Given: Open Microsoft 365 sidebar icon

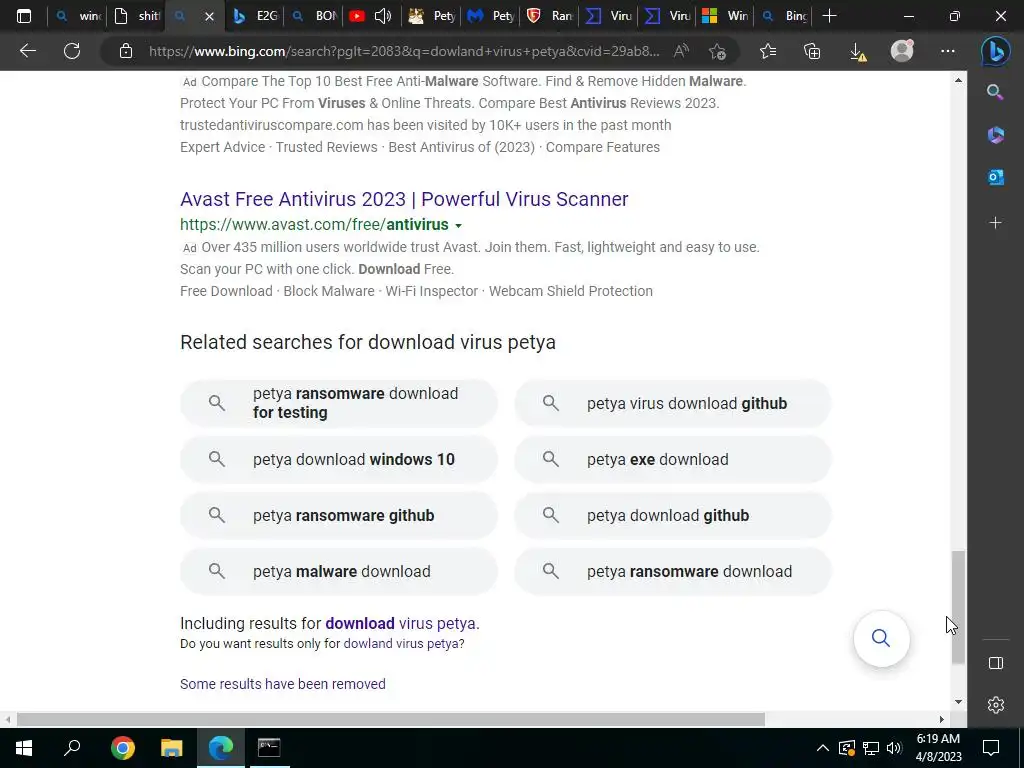Looking at the screenshot, I should pyautogui.click(x=995, y=135).
